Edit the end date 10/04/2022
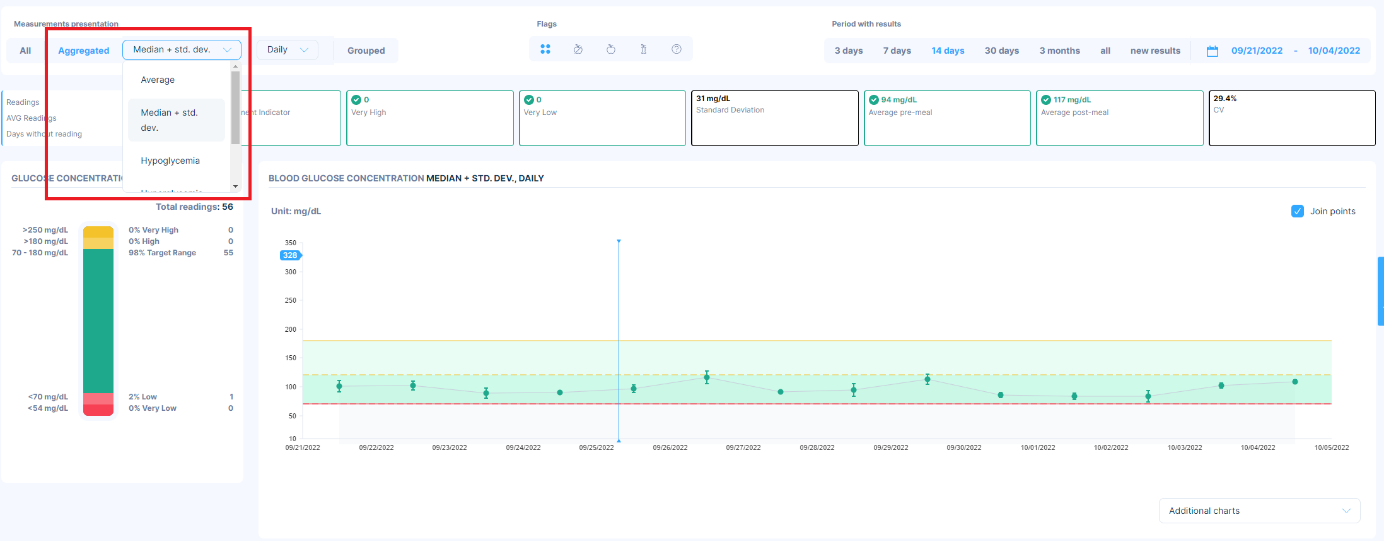 1334,51
